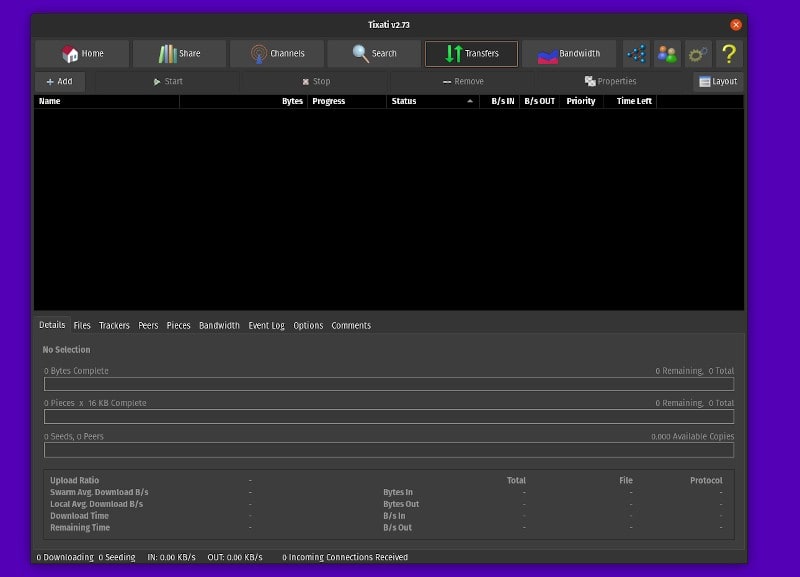Click the Bytes Complete progress bar
This screenshot has width=800, height=577.
coord(389,384)
